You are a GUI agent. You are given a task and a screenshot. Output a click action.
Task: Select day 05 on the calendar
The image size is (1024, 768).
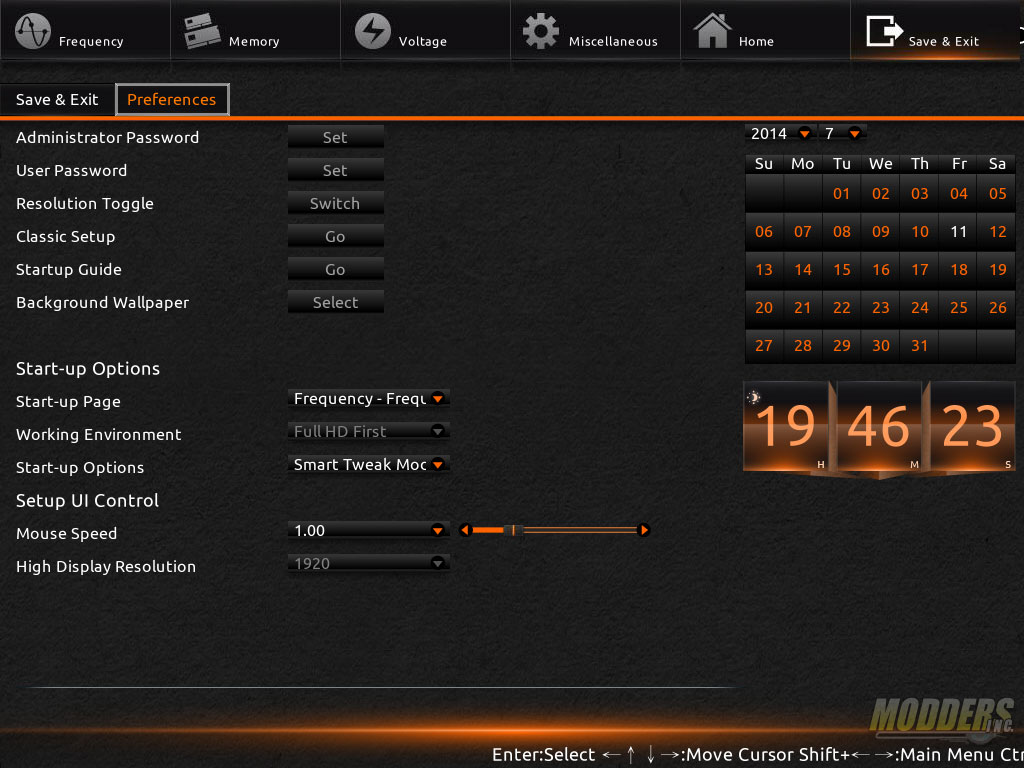point(997,193)
